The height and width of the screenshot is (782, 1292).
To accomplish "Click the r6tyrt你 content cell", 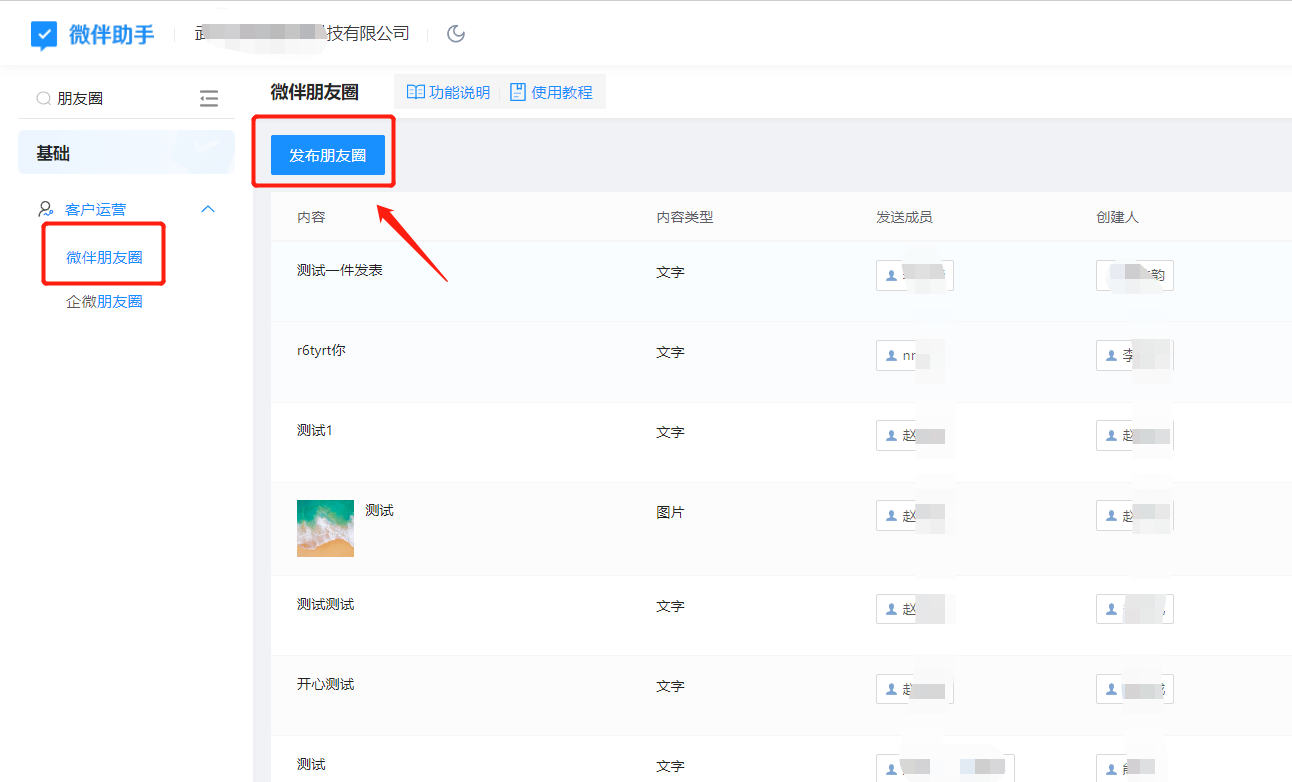I will 321,350.
